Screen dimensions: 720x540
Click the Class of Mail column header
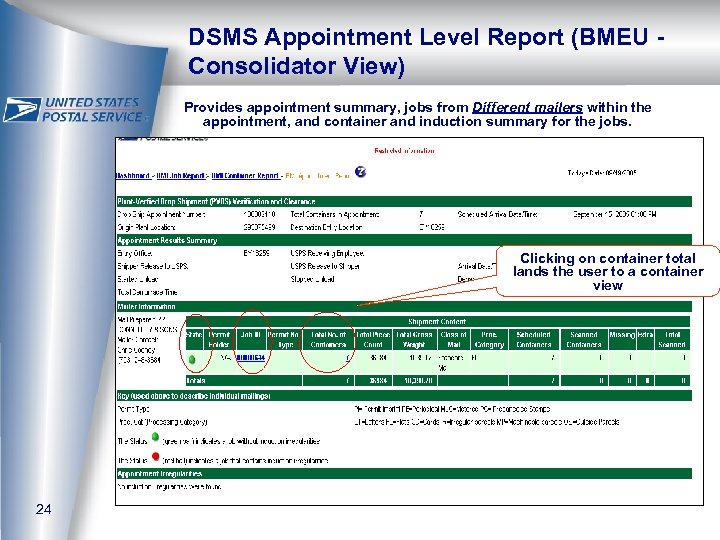click(x=453, y=339)
